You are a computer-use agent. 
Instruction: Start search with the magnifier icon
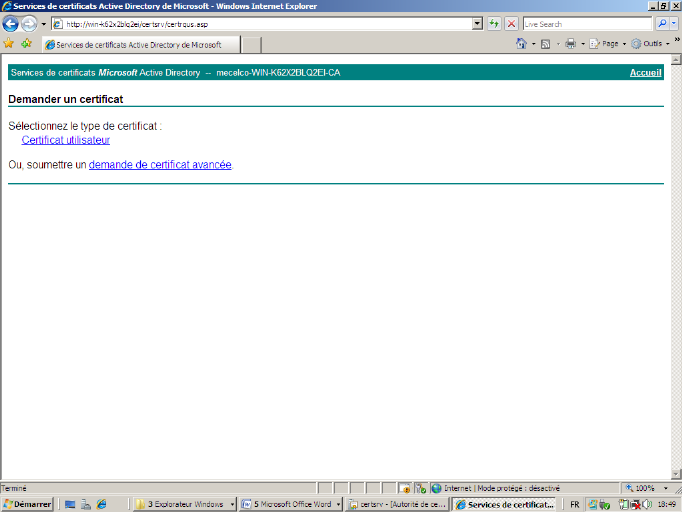pos(662,23)
